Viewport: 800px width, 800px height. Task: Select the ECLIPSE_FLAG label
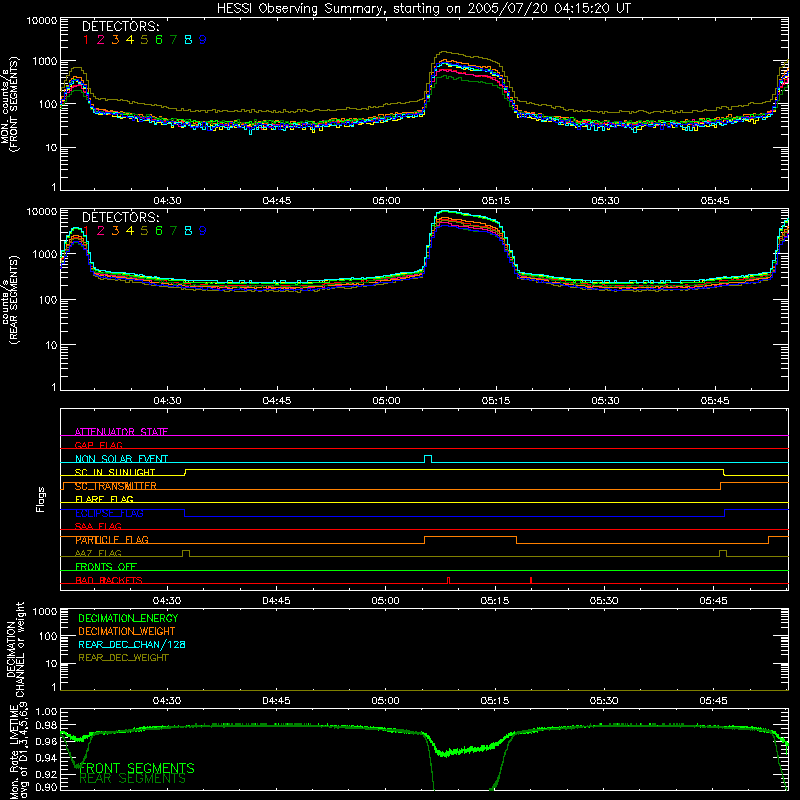109,513
